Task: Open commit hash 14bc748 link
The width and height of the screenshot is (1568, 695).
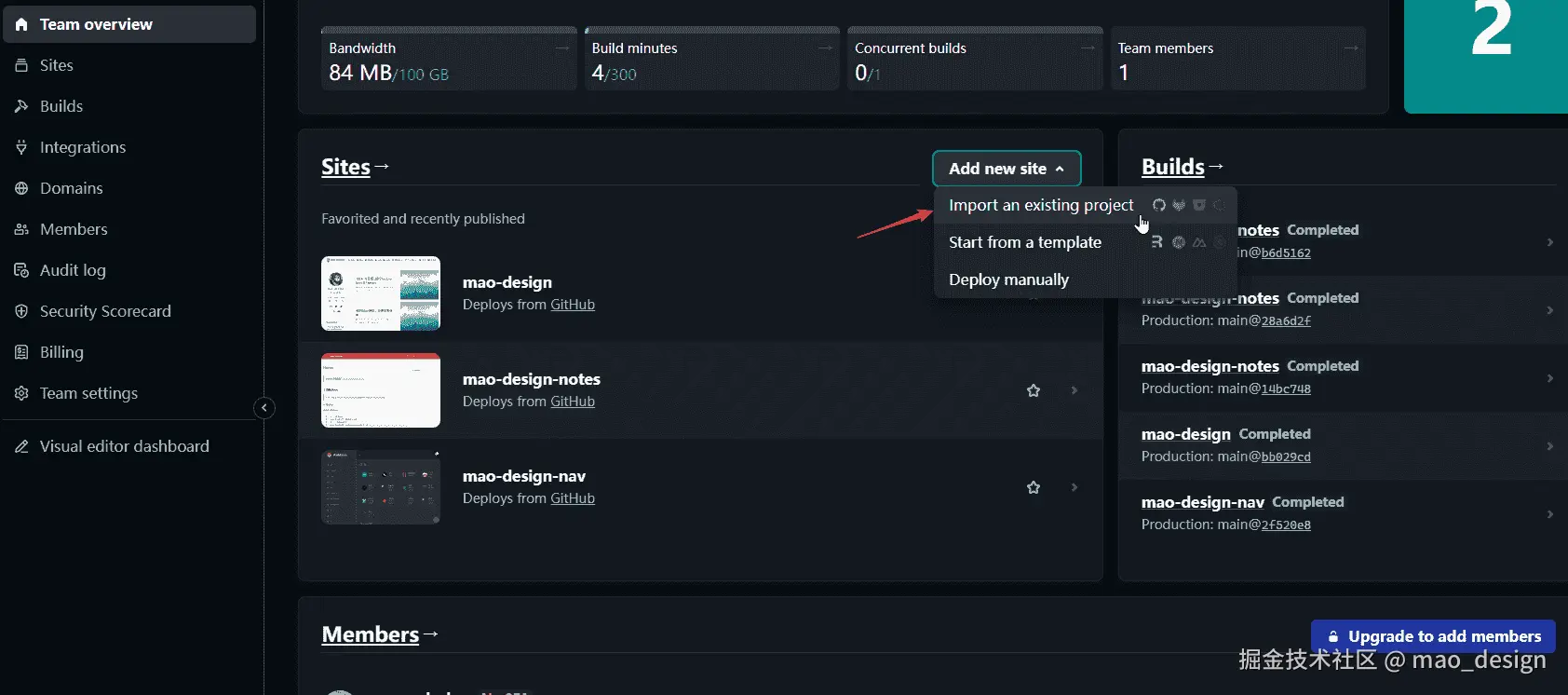Action: (x=1286, y=388)
